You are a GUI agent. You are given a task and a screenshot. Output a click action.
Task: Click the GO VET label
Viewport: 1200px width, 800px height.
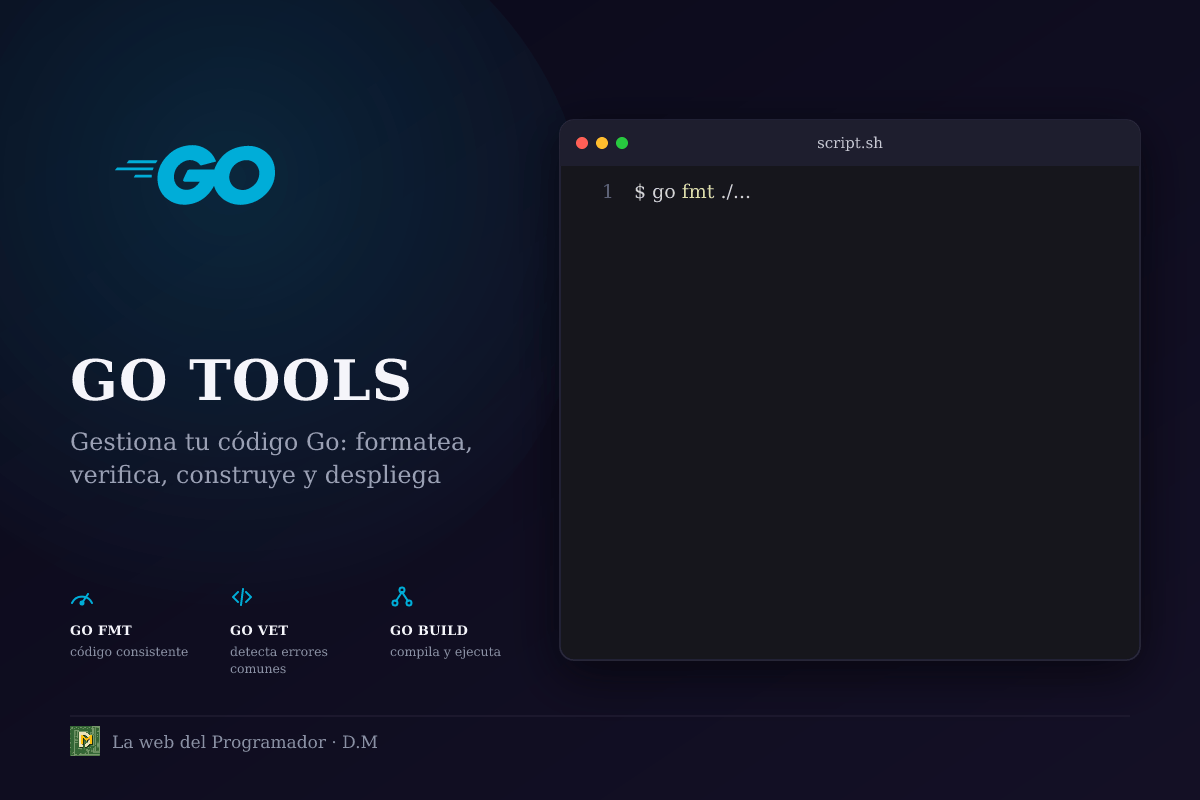point(259,631)
